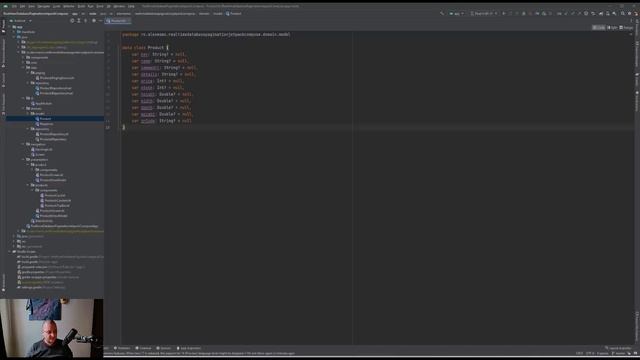Switch the editor to Design view mode

click(626, 27)
